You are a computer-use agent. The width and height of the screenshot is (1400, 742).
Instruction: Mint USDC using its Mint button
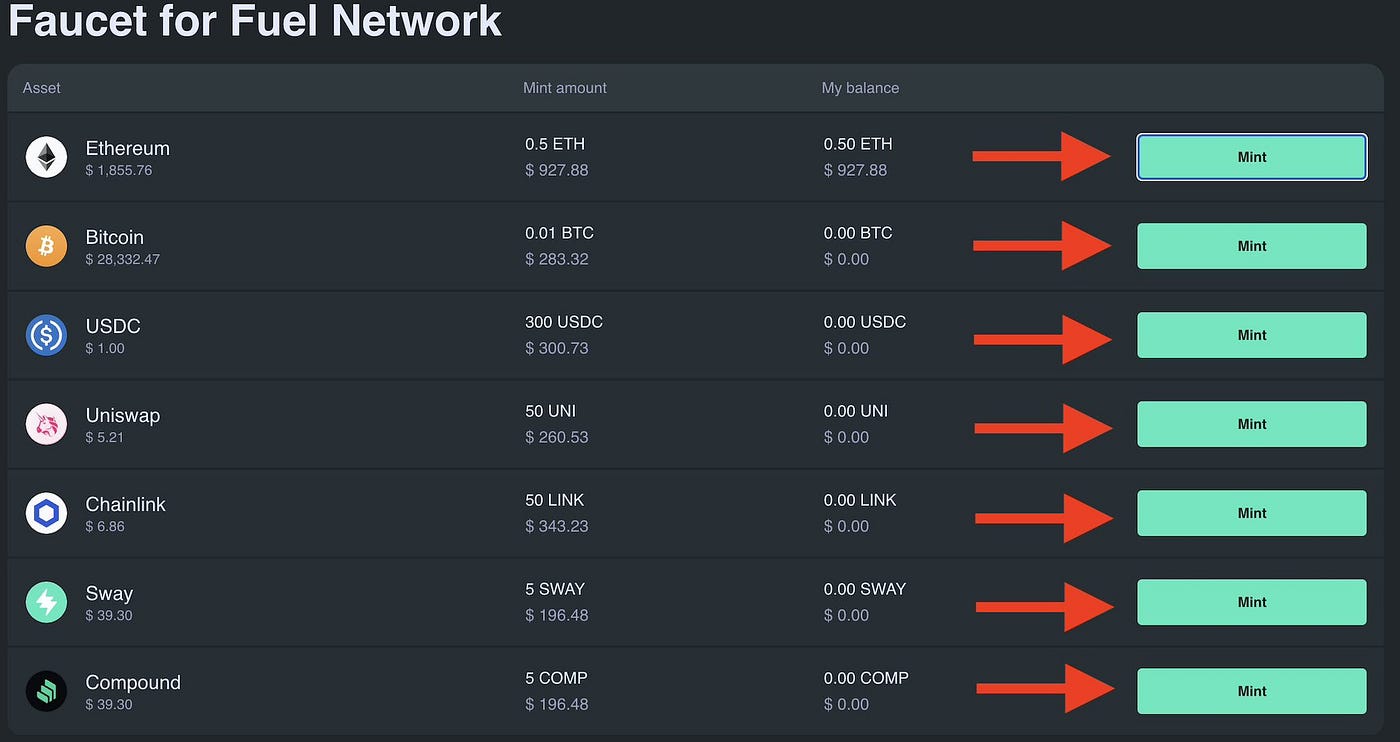click(x=1252, y=335)
